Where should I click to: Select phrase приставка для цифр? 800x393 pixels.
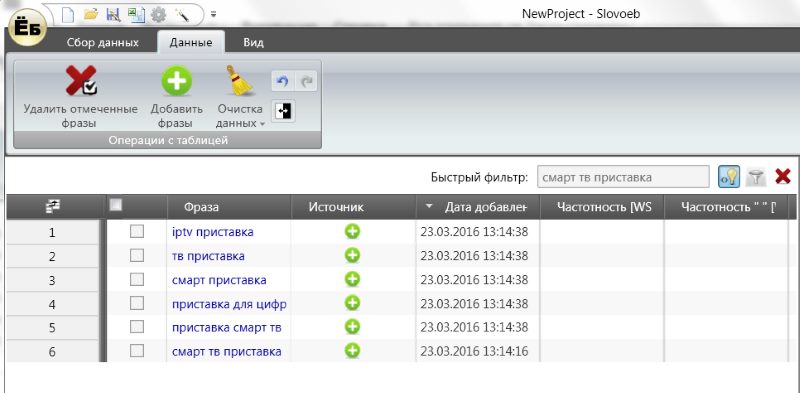coord(229,304)
